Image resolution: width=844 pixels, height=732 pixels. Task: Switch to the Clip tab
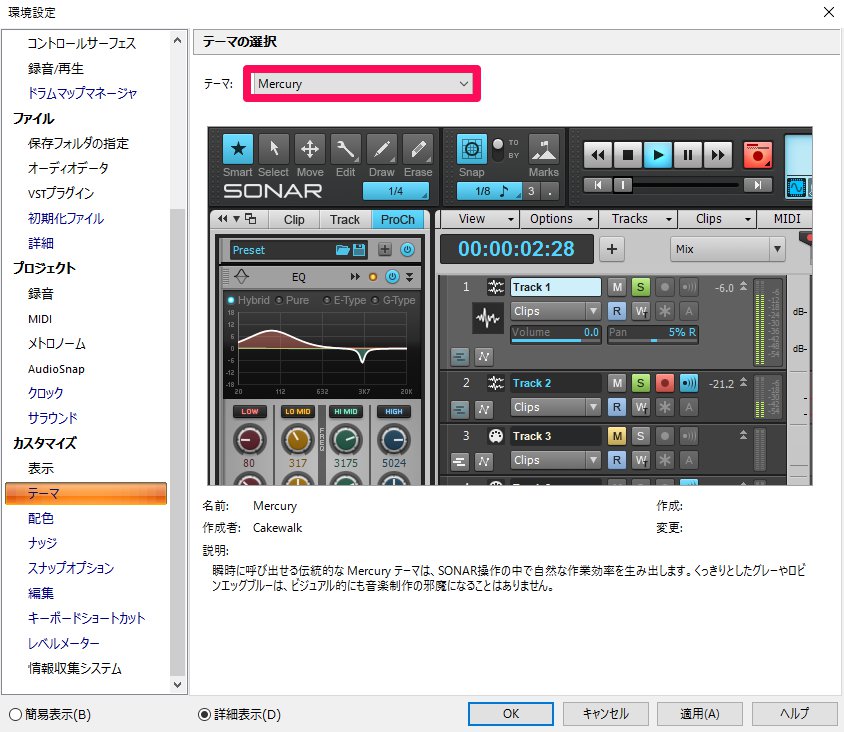click(294, 220)
